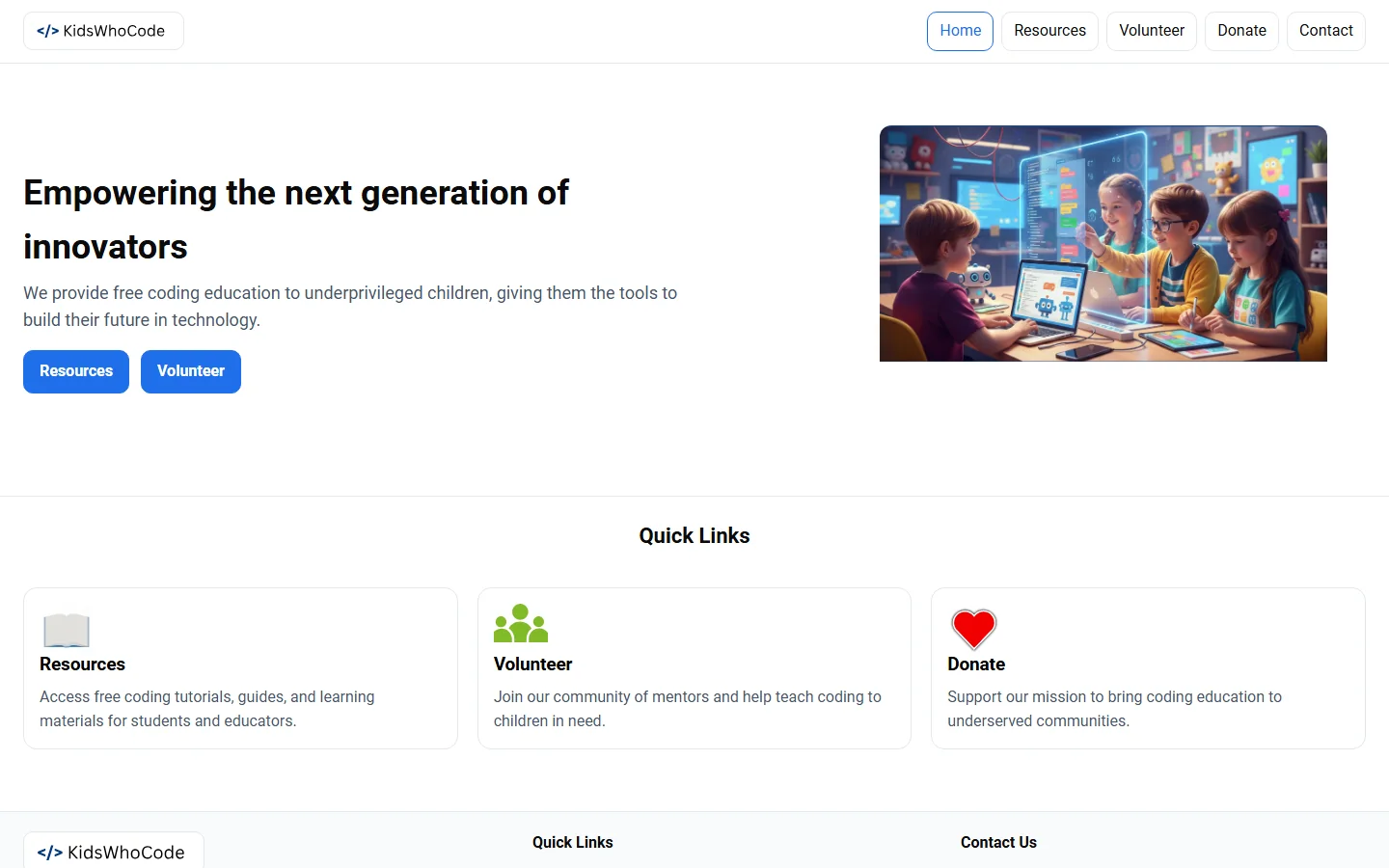The width and height of the screenshot is (1389, 868).
Task: Click the footer Contact Us heading
Action: click(998, 842)
